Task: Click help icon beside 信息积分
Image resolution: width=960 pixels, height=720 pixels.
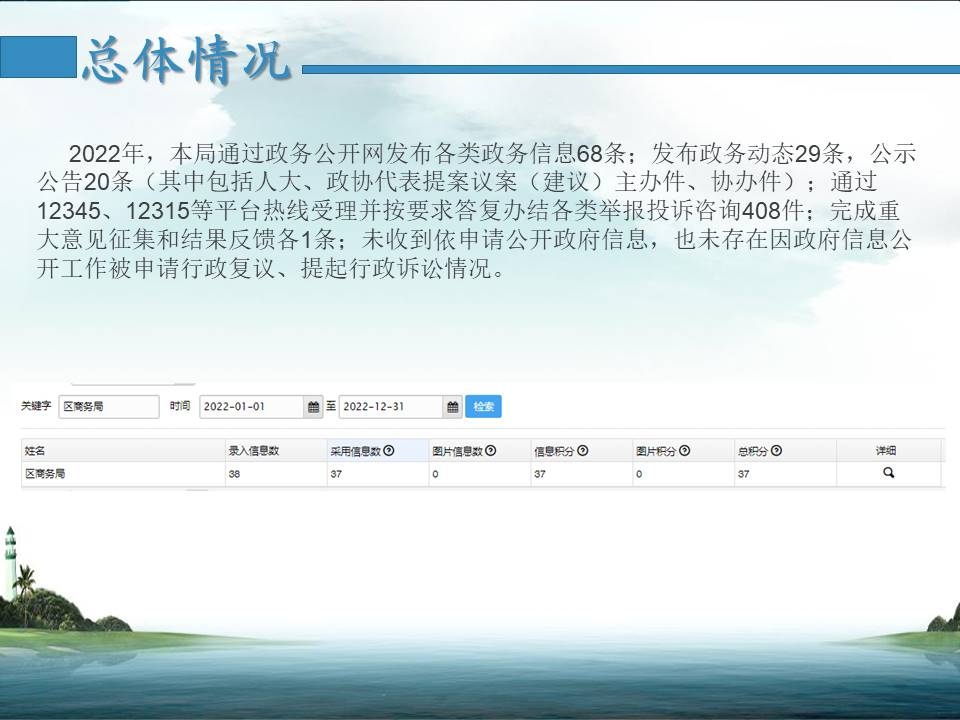Action: [582, 451]
